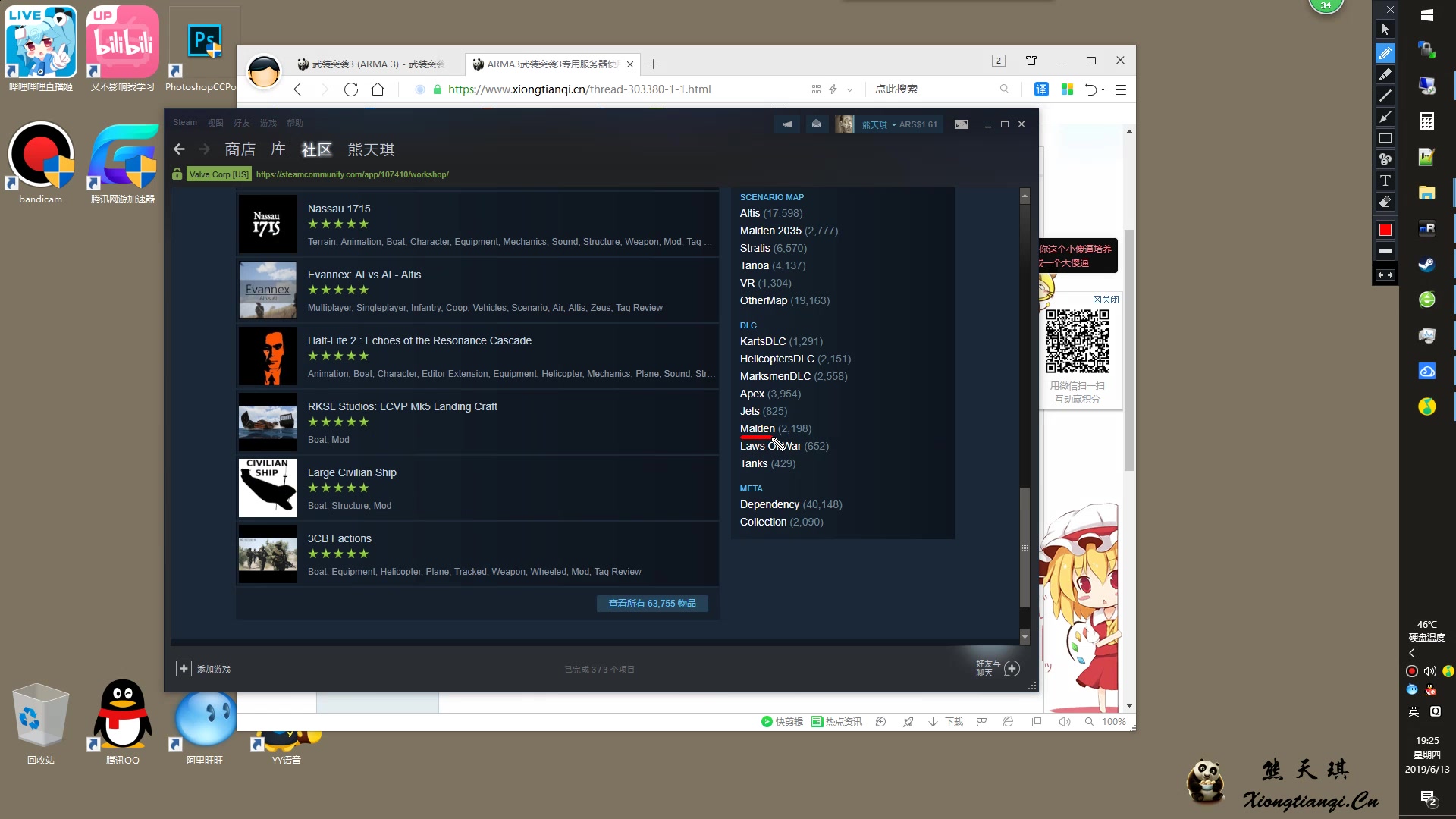Click the Nassau 1715 workshop thumbnail
The image size is (1456, 819).
pyautogui.click(x=267, y=224)
